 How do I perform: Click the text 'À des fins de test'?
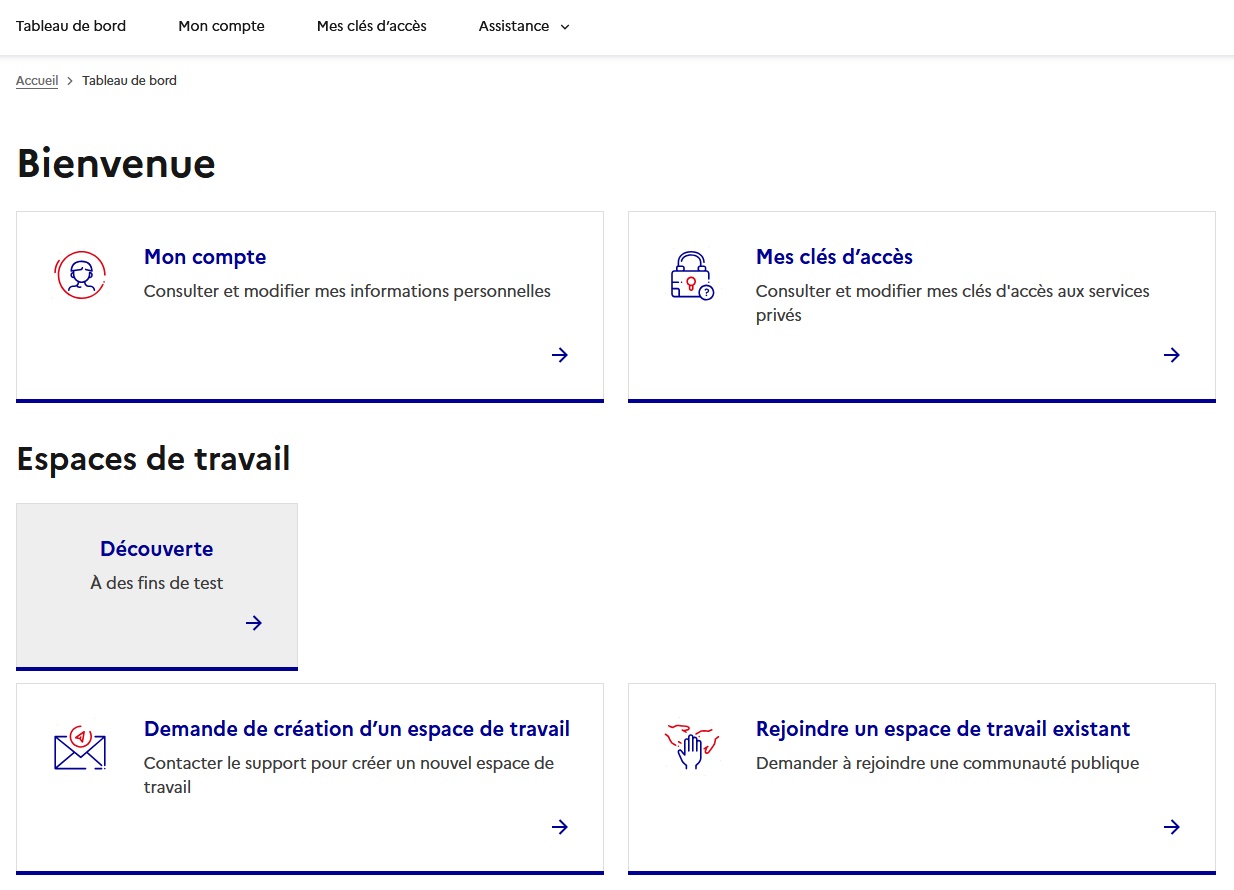click(157, 583)
